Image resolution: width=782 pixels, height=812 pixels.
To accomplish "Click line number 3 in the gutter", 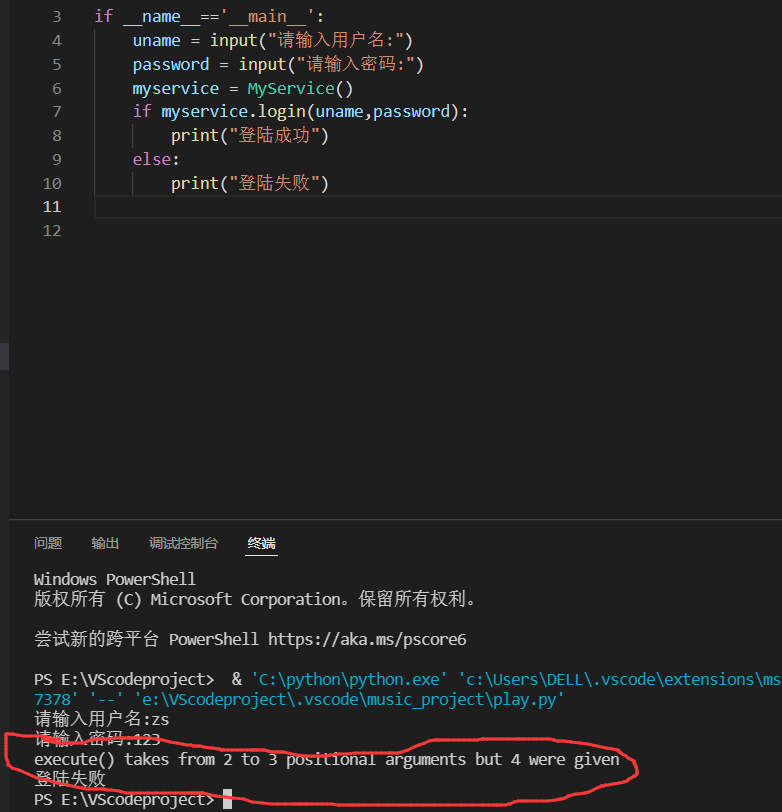I will tap(56, 17).
